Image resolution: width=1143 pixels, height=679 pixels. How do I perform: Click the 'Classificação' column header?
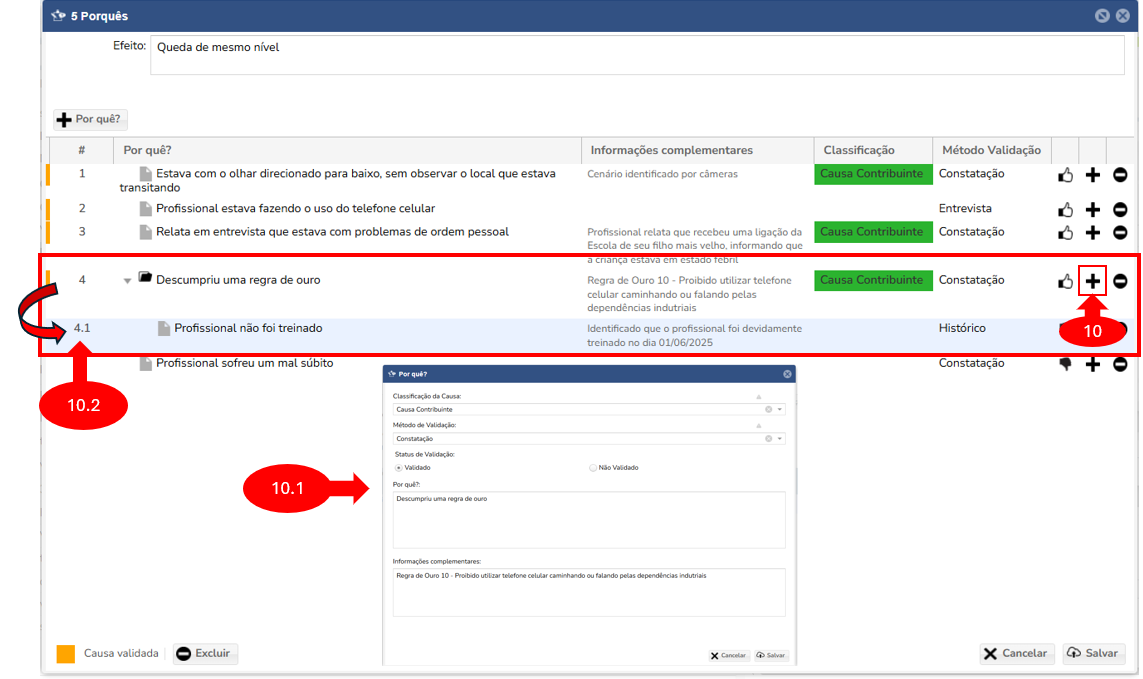coord(873,150)
